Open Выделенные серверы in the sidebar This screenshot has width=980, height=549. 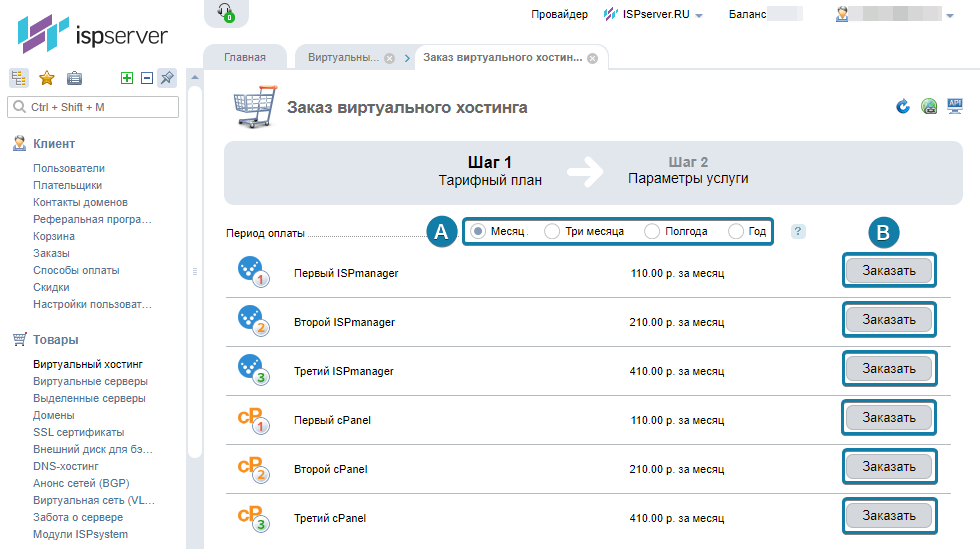pyautogui.click(x=89, y=398)
